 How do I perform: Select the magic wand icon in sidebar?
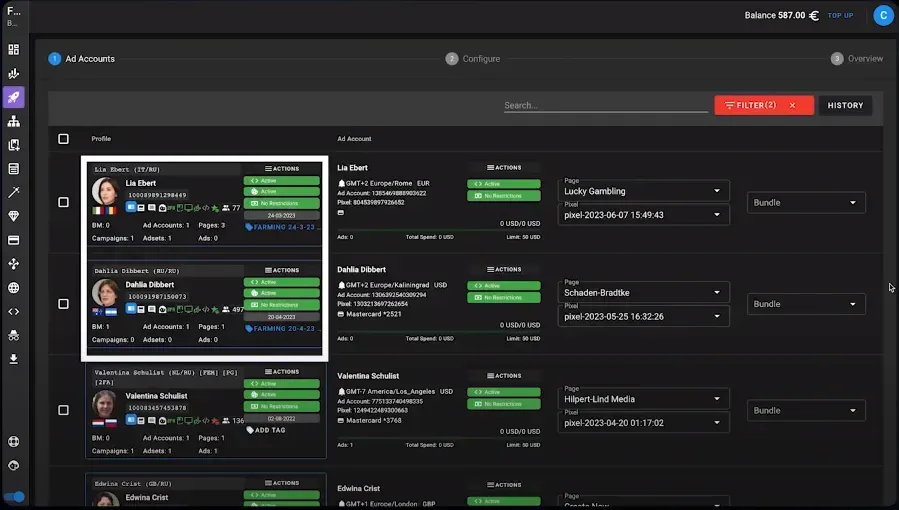(x=14, y=193)
